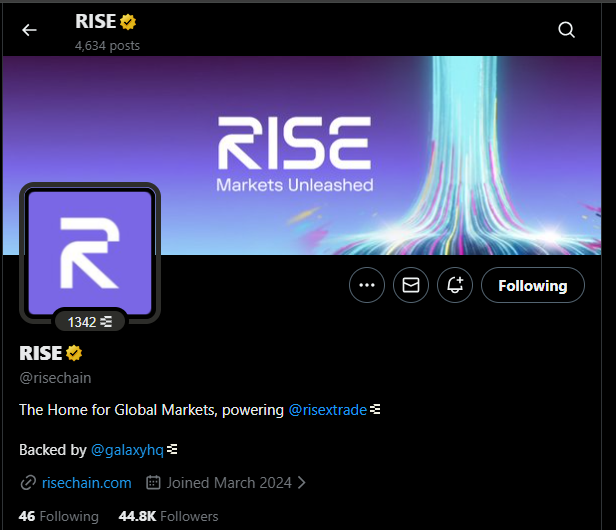This screenshot has height=530, width=616.
Task: Click bio text 'The Home for Global Markets'
Action: [x=118, y=410]
